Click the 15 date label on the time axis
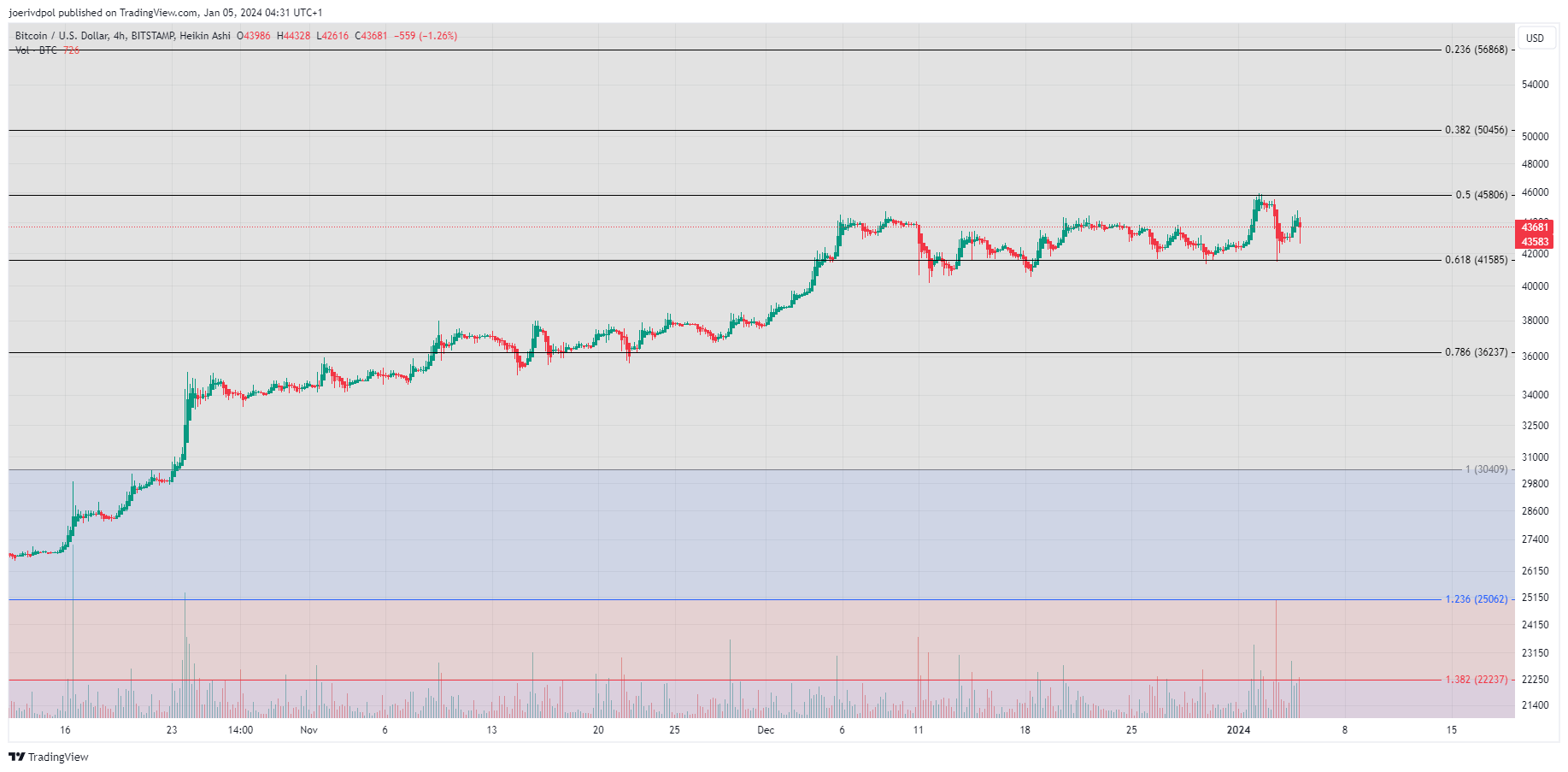 coord(1451,730)
